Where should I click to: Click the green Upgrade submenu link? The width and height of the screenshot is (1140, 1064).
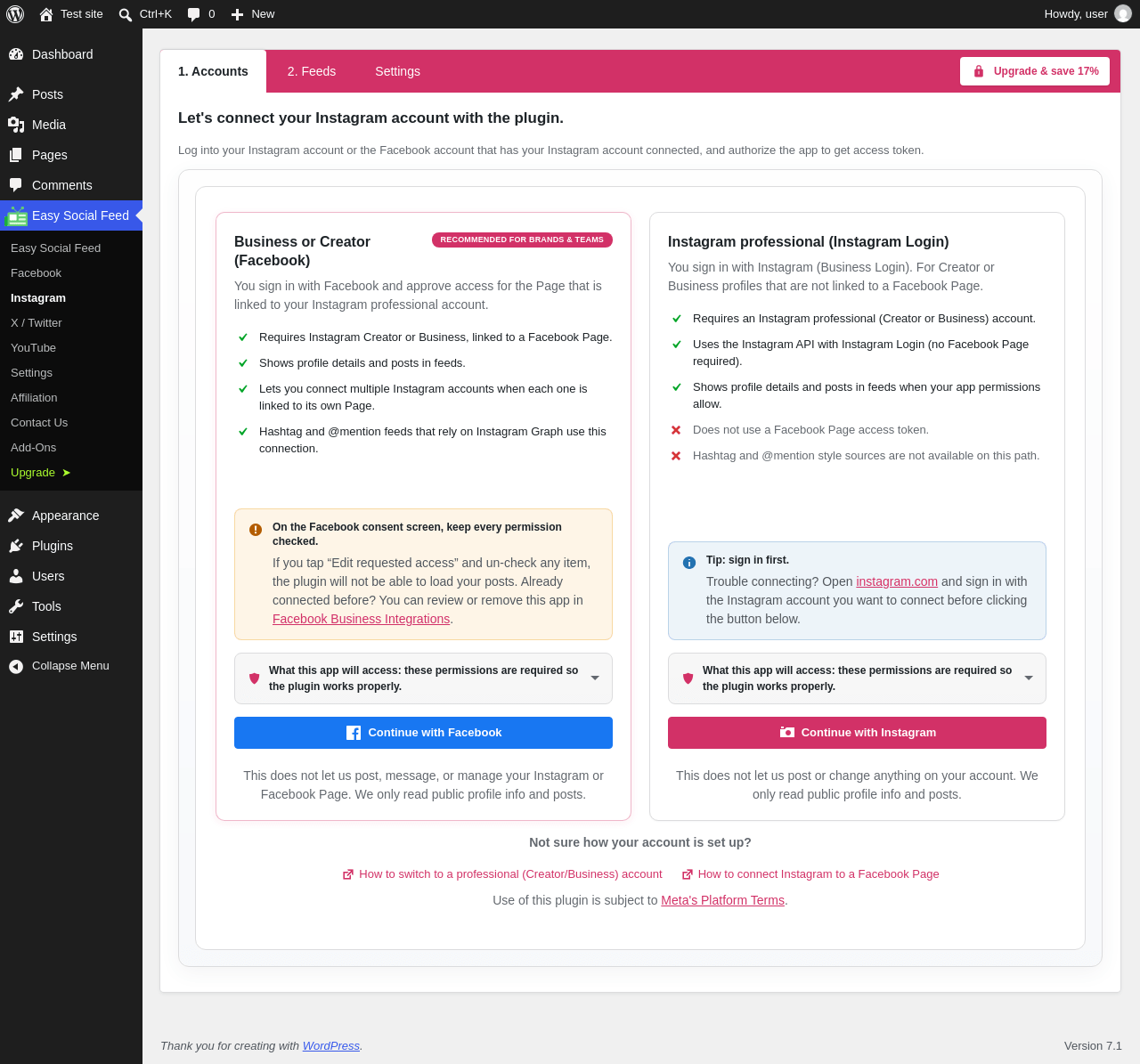pyautogui.click(x=40, y=473)
